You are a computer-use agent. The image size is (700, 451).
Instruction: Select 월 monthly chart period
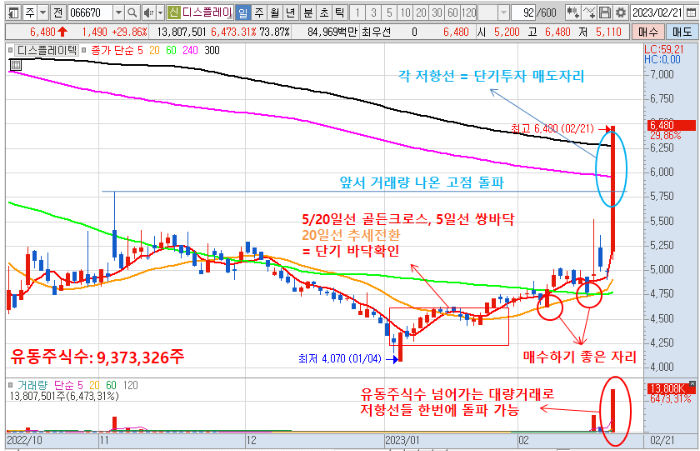(x=275, y=13)
